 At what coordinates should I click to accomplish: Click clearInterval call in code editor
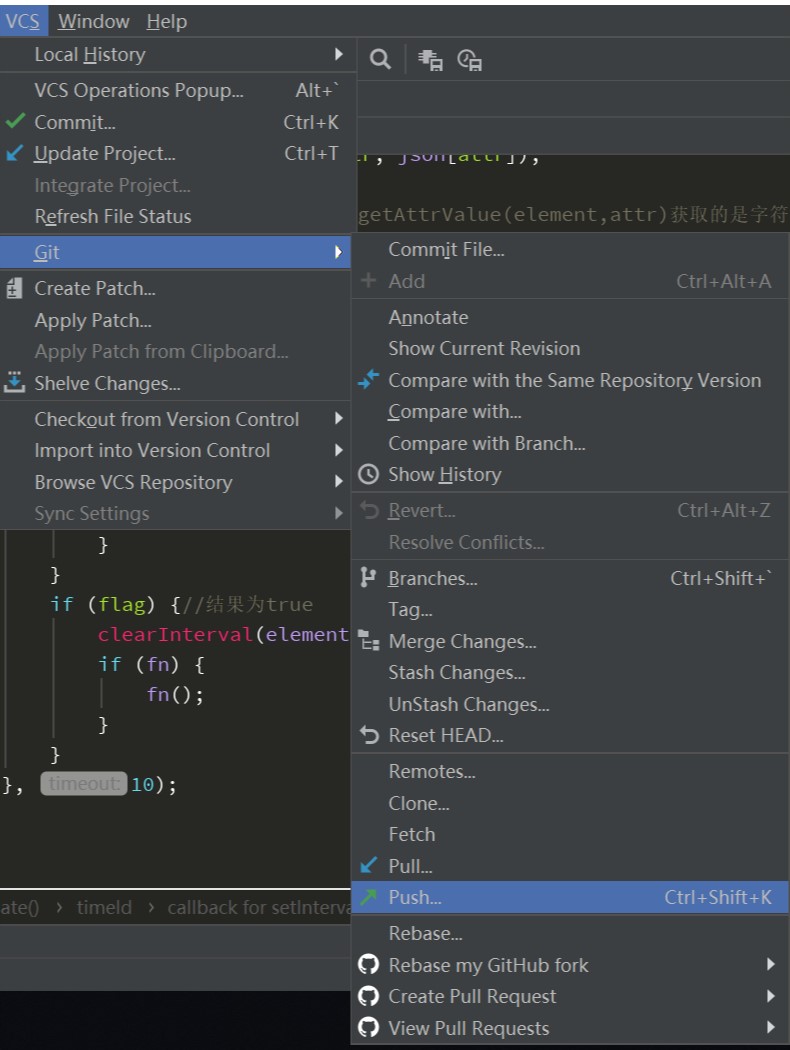pos(174,634)
